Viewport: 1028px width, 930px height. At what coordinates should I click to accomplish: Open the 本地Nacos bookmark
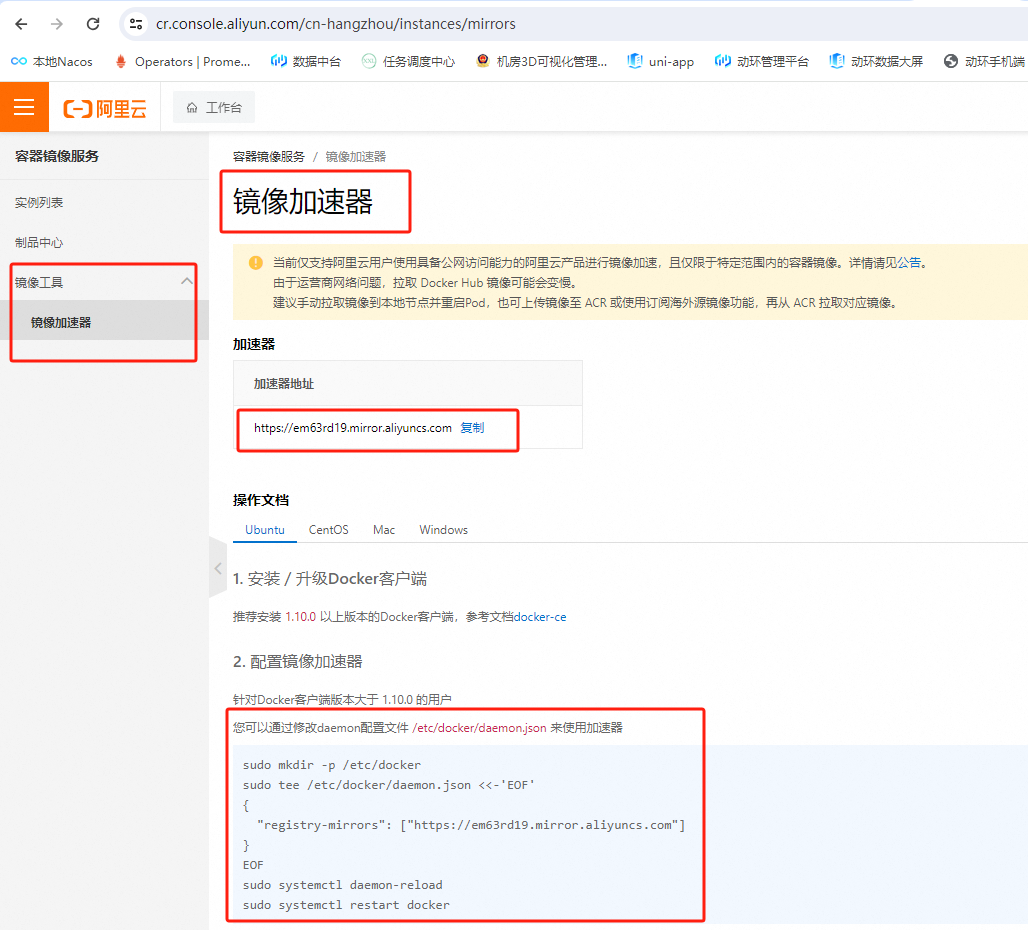point(52,62)
